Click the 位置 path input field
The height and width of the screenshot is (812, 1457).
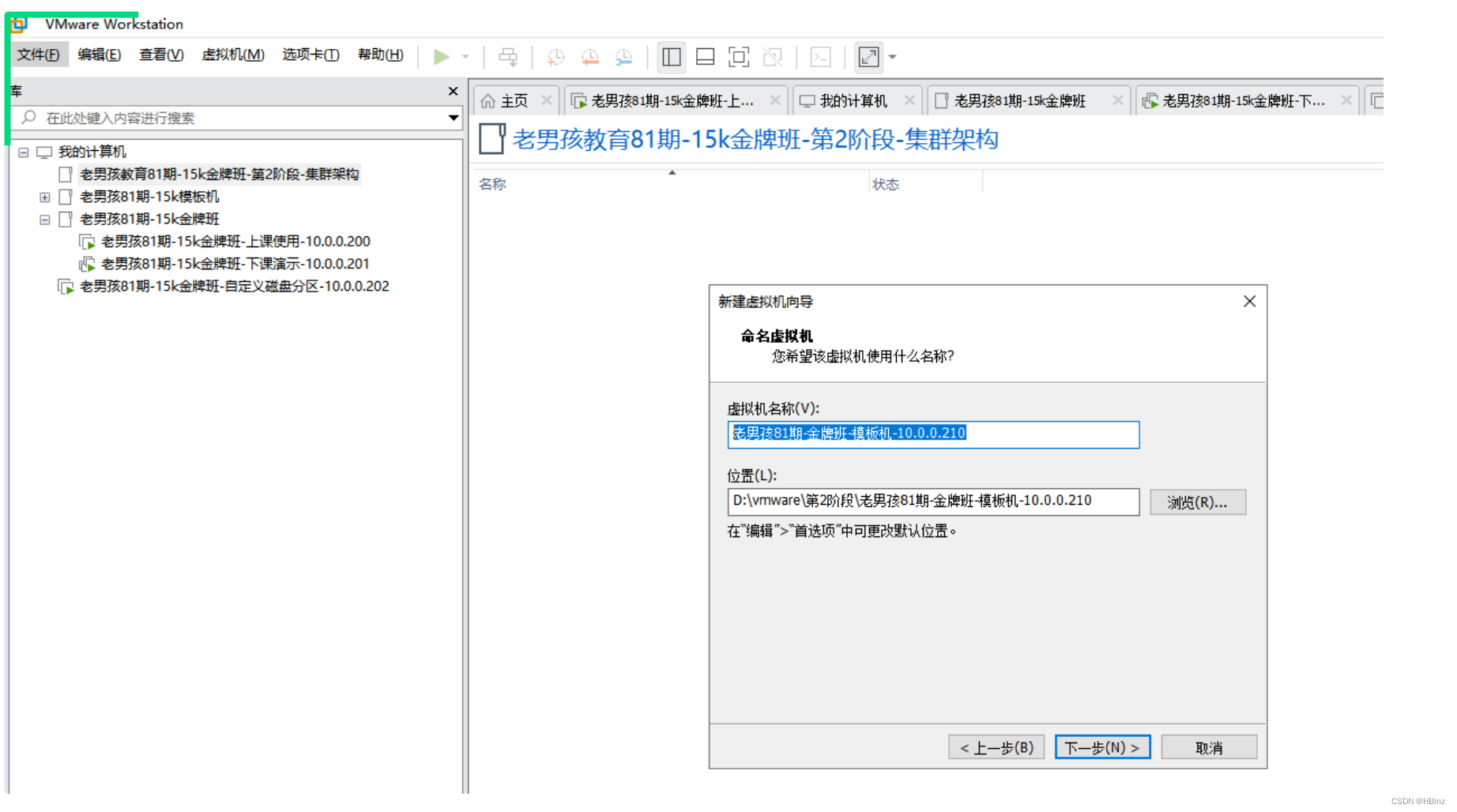coord(933,502)
